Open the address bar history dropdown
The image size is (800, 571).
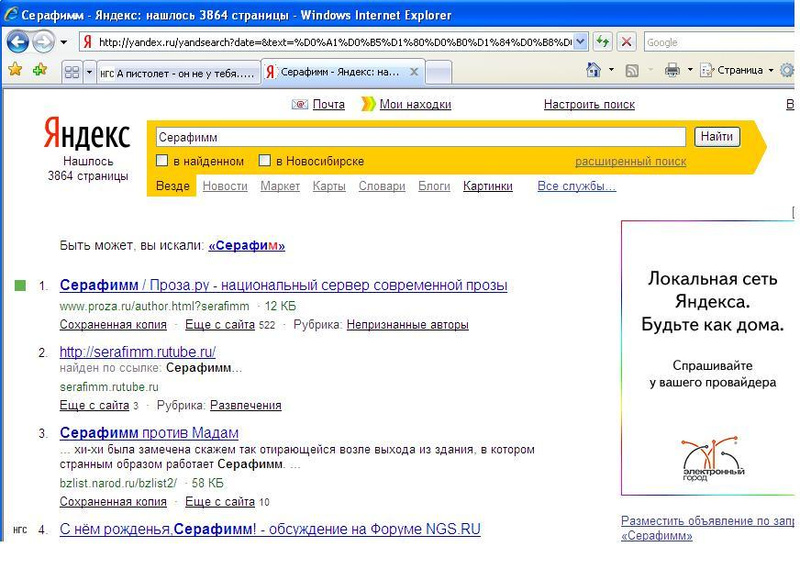click(581, 42)
